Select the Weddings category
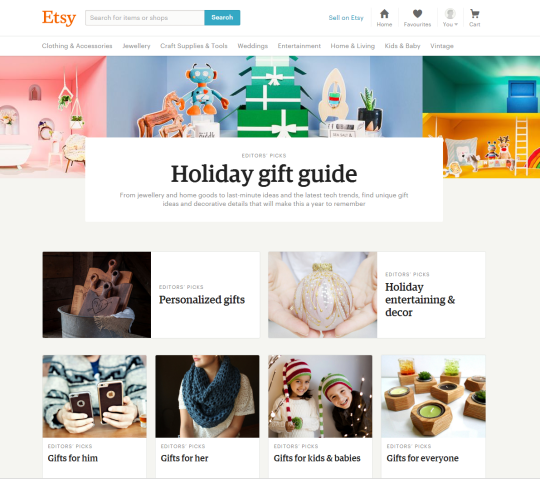 point(252,46)
